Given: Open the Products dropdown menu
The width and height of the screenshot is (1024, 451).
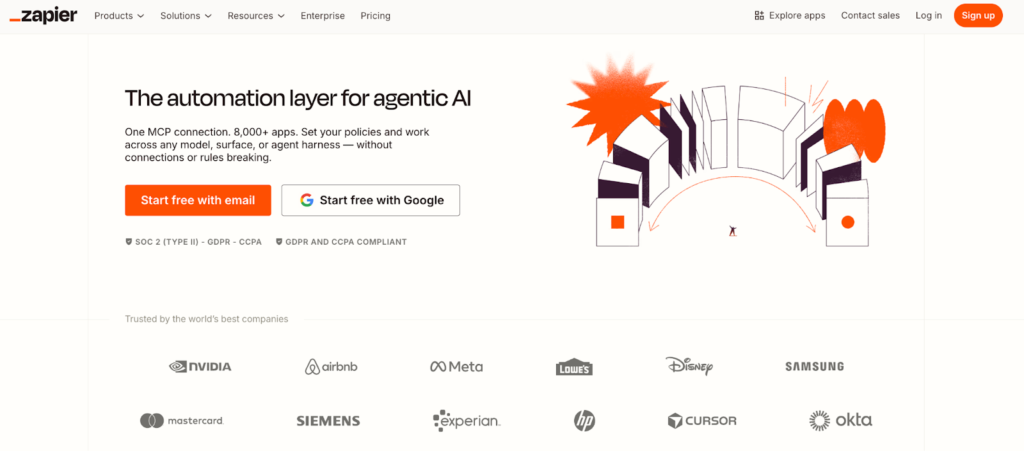Looking at the screenshot, I should pos(120,16).
